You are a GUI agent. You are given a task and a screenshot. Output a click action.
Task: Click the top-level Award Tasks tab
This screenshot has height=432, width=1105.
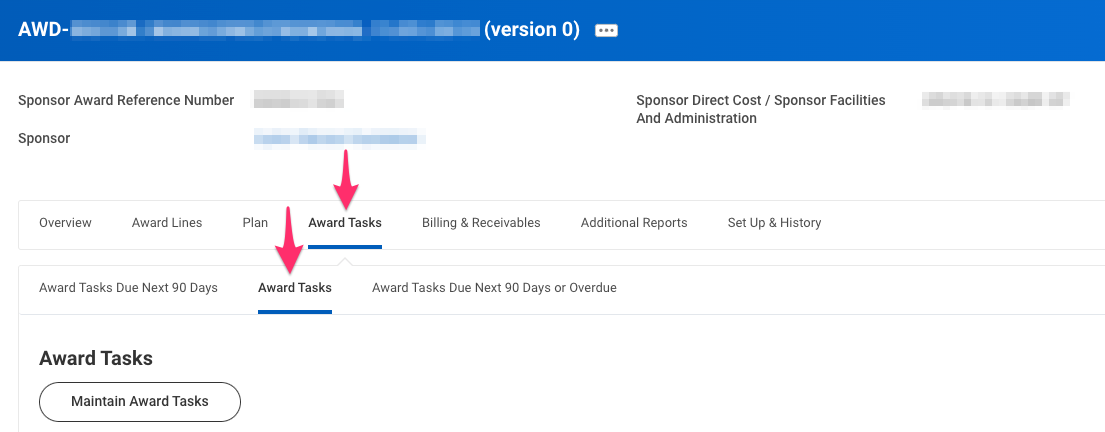pyautogui.click(x=345, y=223)
